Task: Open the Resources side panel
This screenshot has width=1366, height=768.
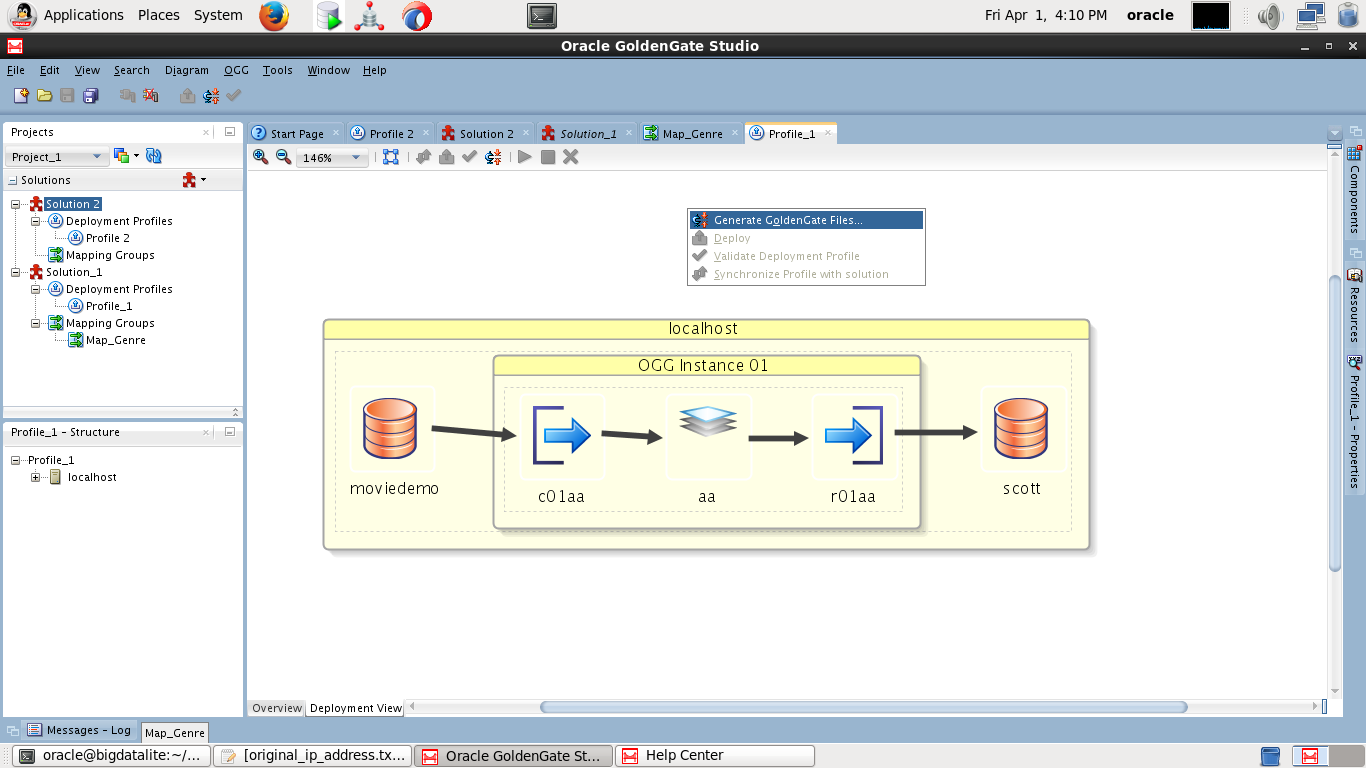Action: click(1355, 306)
